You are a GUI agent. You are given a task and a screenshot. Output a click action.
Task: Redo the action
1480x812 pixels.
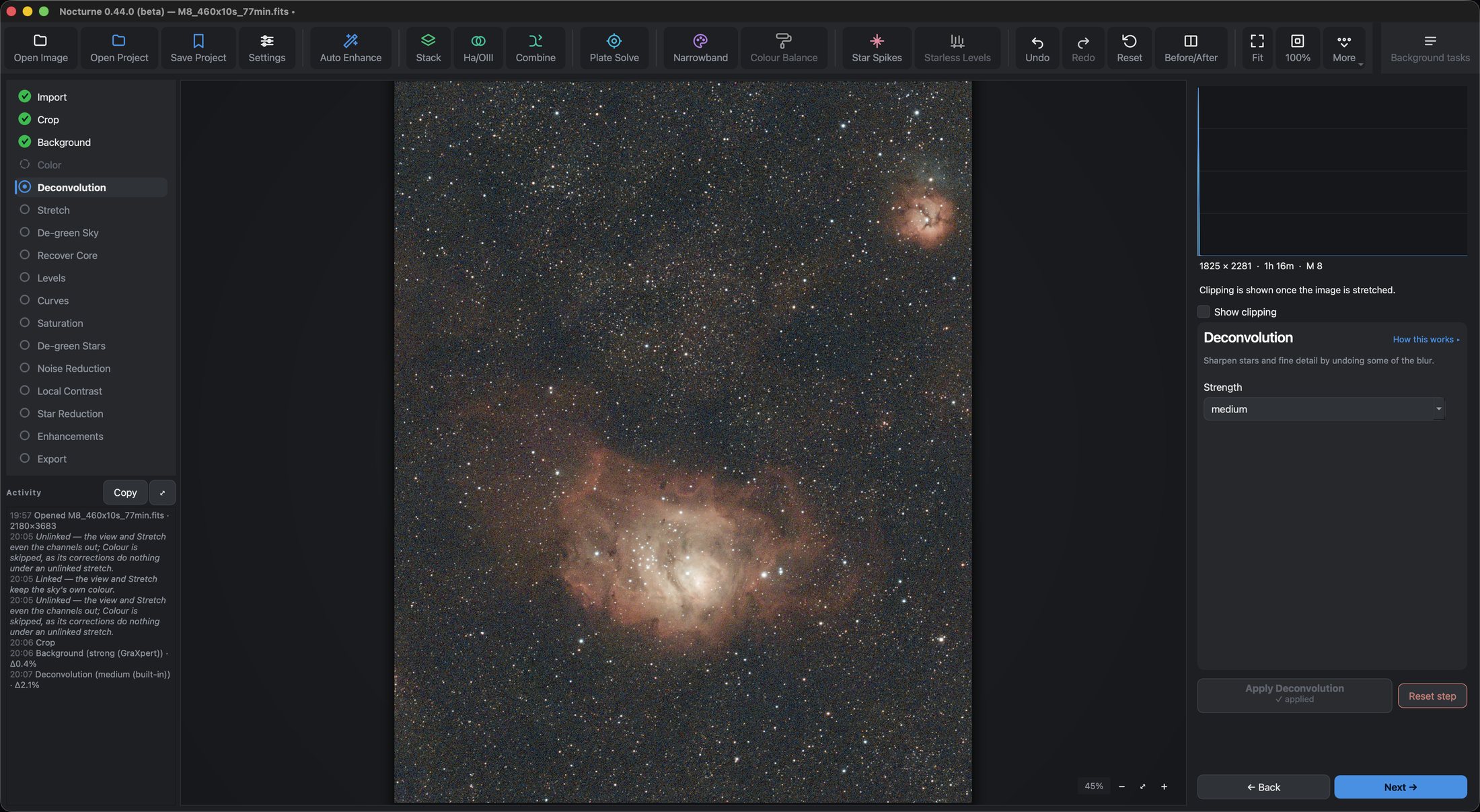[1082, 48]
